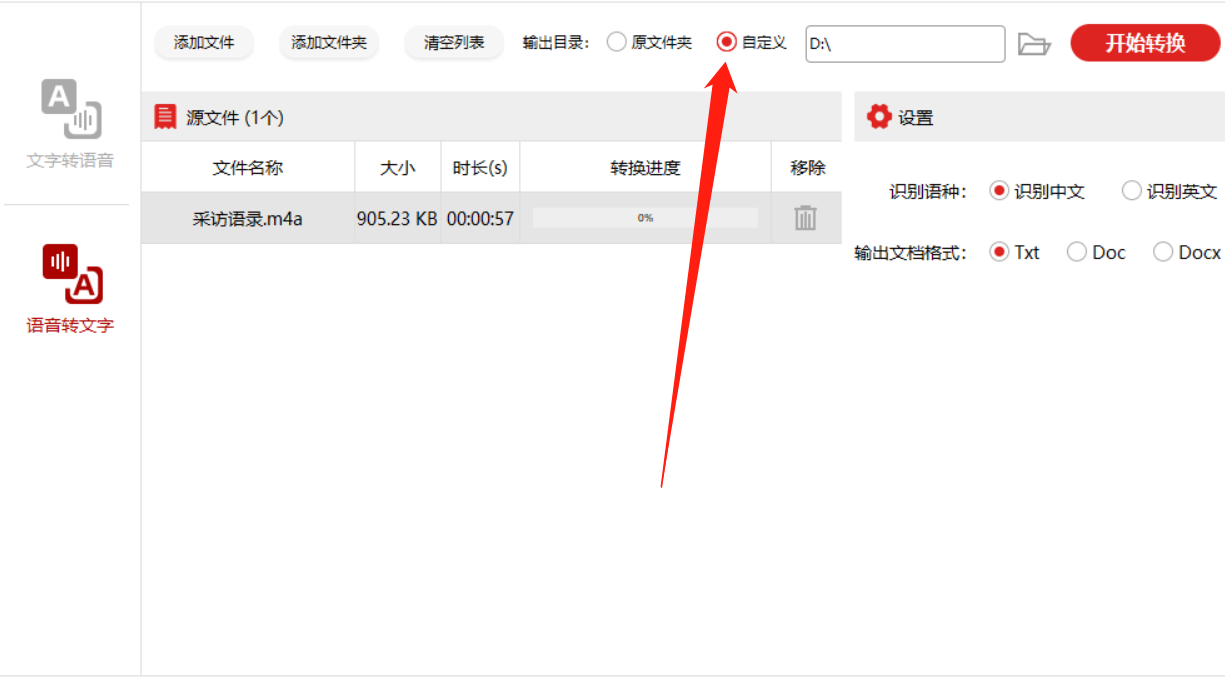1225x679 pixels.
Task: Click the 添加文件 button
Action: (204, 43)
